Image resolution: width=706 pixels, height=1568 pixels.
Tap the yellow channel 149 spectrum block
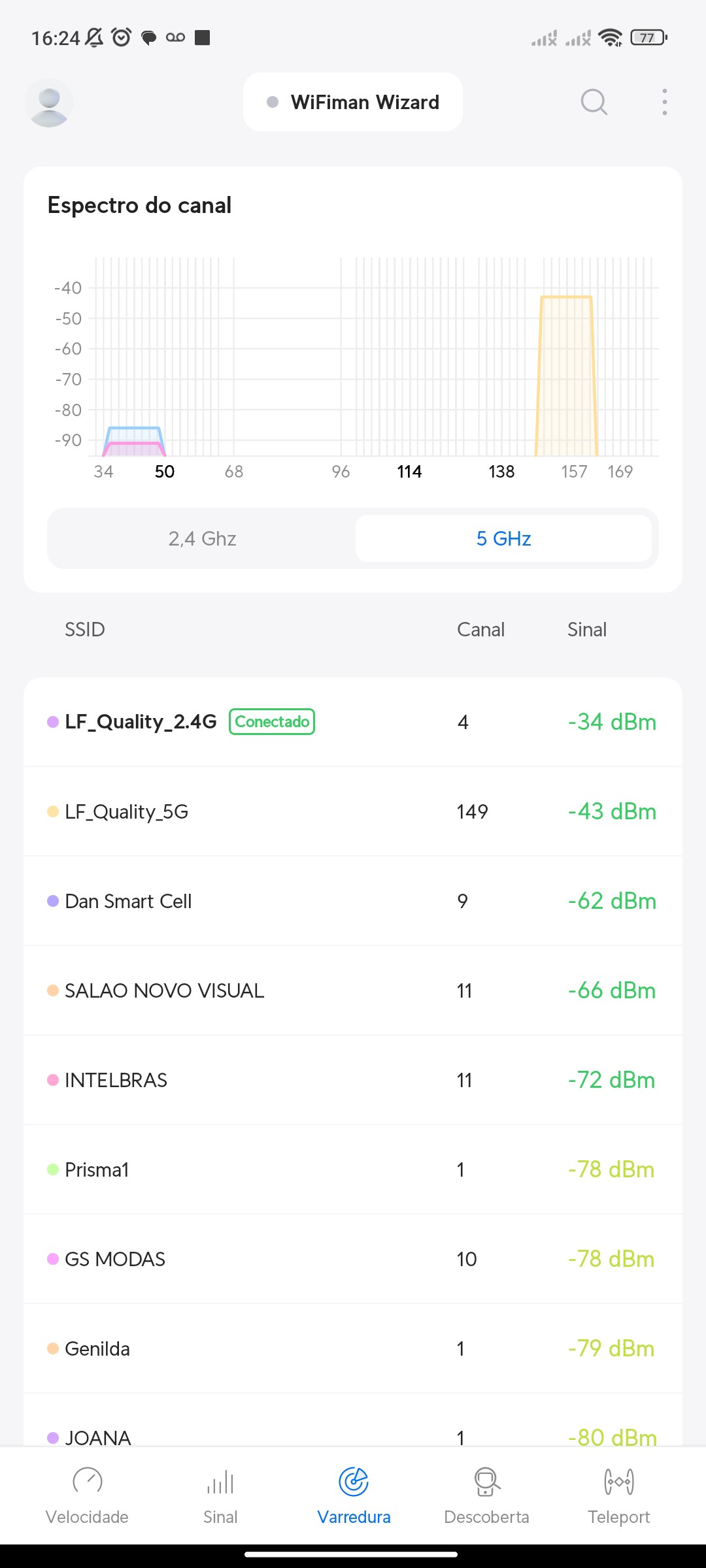[566, 376]
